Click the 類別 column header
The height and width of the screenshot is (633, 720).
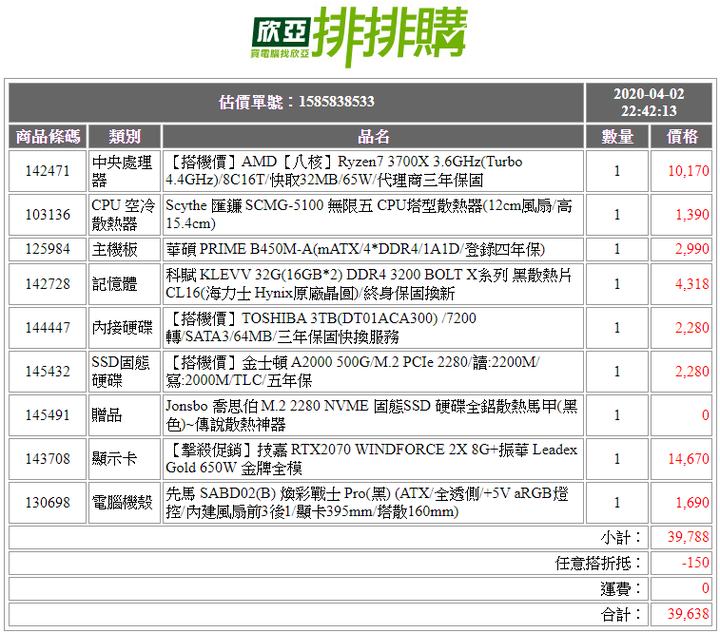coord(124,136)
